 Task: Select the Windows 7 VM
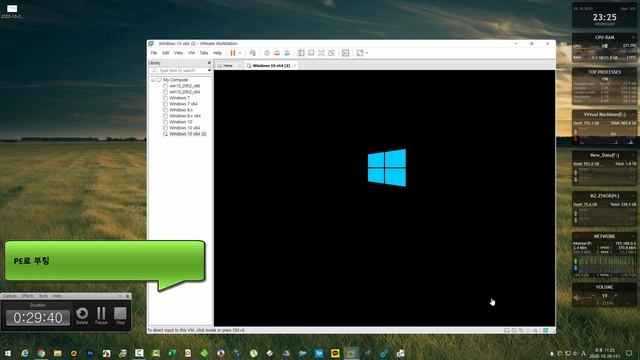pos(179,98)
